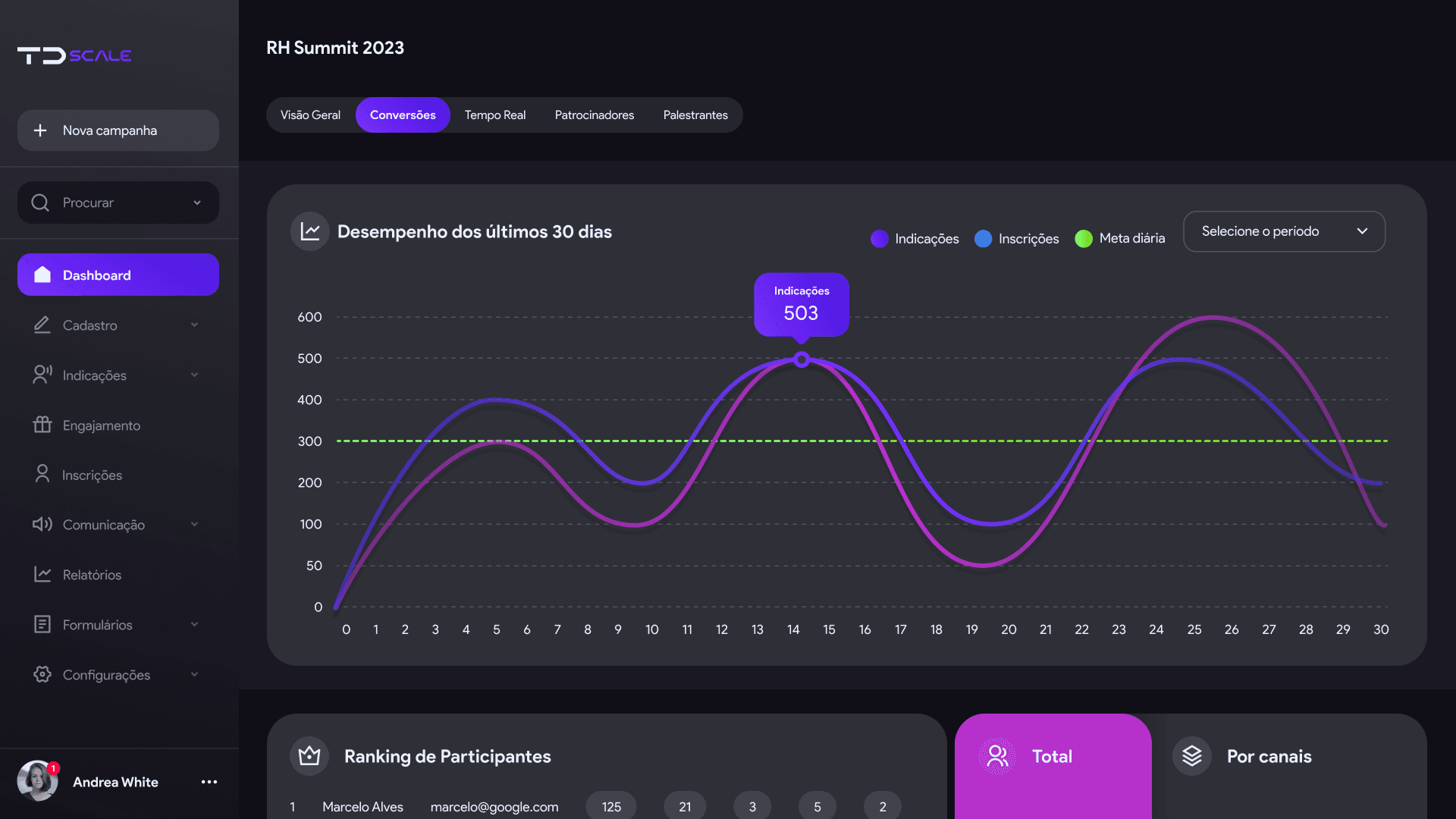The width and height of the screenshot is (1456, 819).
Task: Click the TD Scale logo
Action: (x=74, y=55)
